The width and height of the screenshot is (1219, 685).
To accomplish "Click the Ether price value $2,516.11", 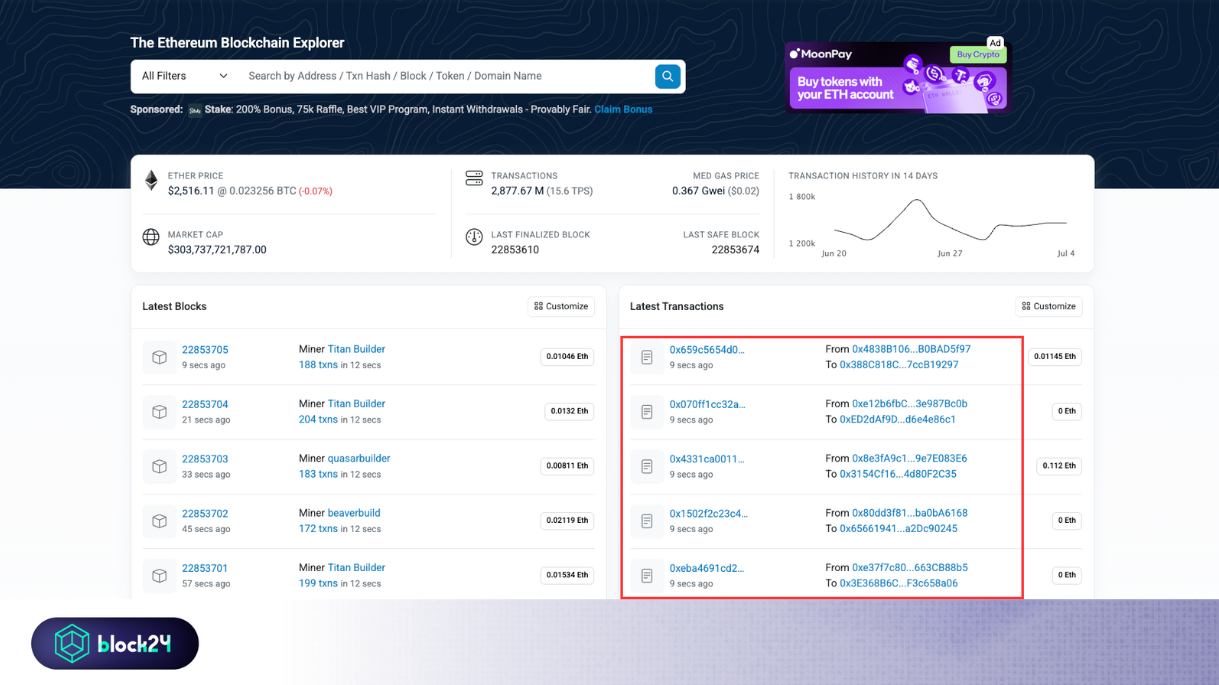I will [191, 191].
